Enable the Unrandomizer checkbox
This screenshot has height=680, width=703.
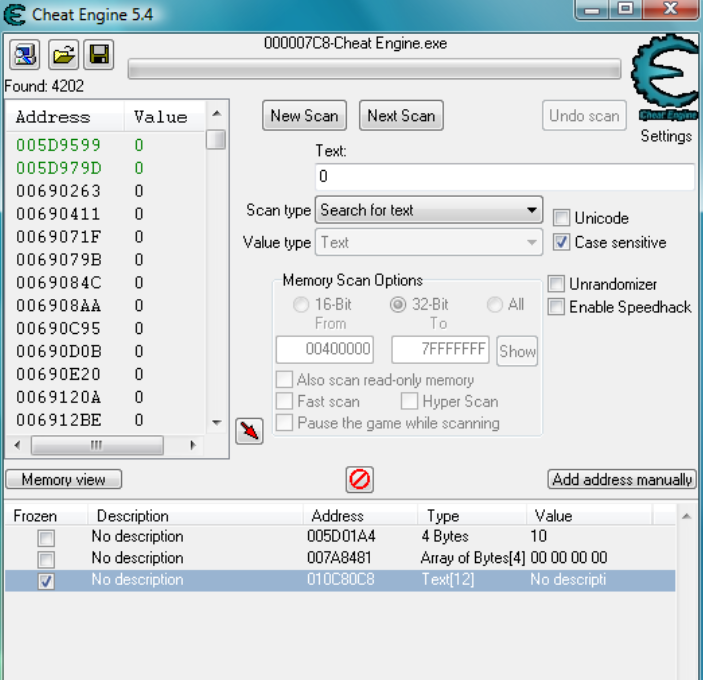coord(556,284)
